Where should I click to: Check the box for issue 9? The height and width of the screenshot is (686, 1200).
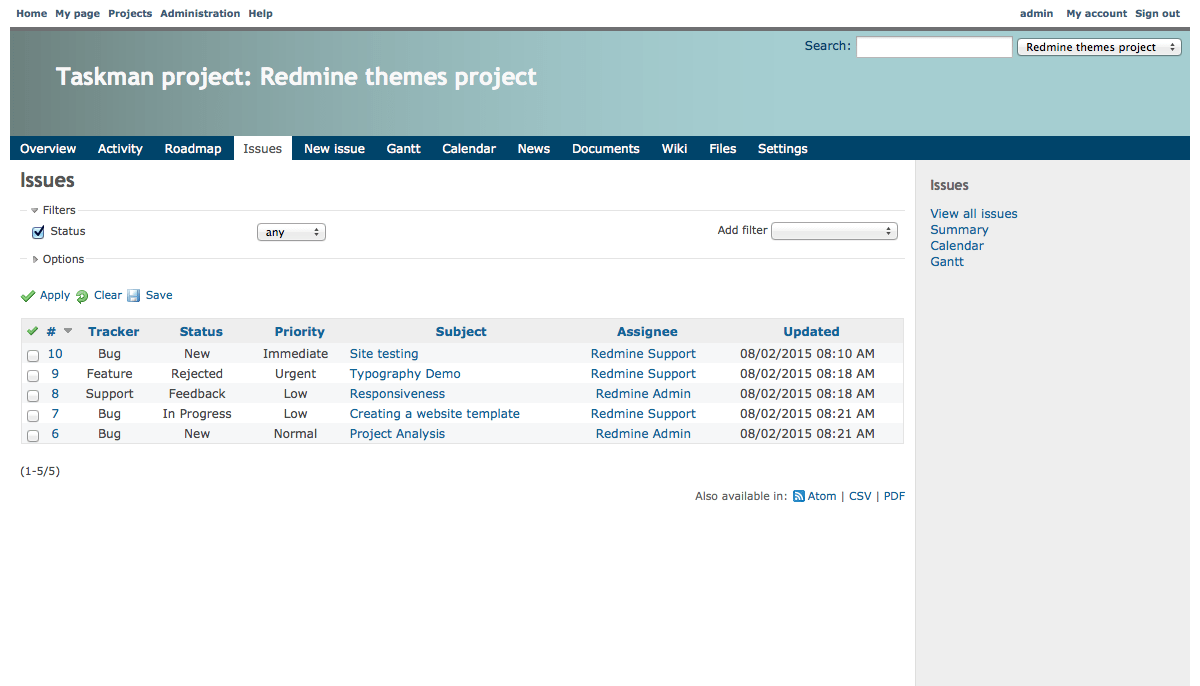(x=33, y=375)
